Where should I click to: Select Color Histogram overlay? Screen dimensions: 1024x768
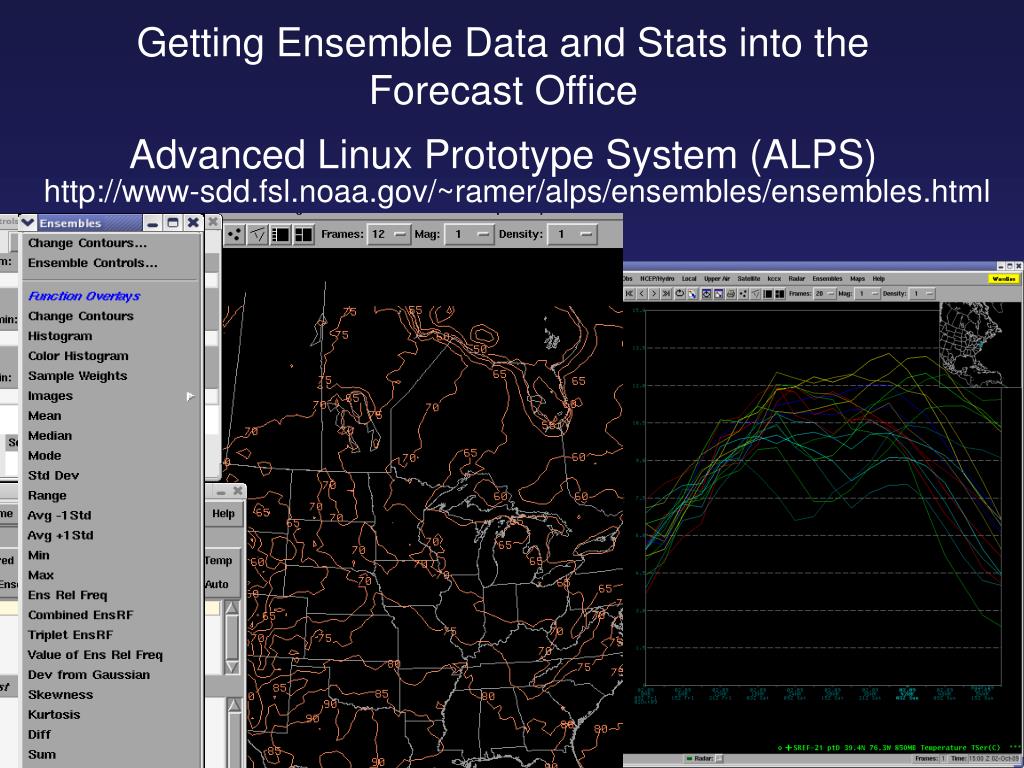(x=78, y=357)
